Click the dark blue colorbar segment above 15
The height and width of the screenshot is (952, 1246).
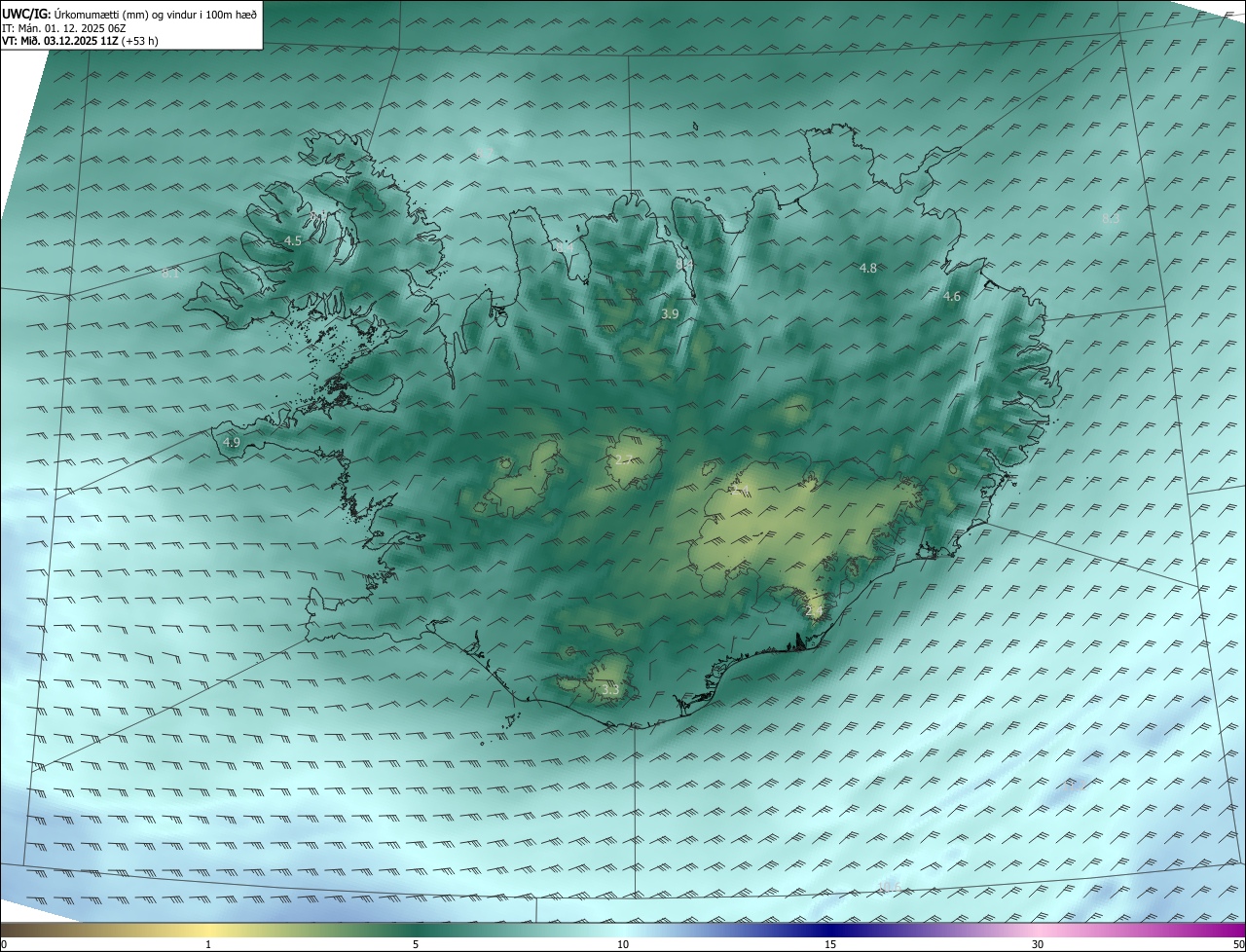[x=830, y=930]
